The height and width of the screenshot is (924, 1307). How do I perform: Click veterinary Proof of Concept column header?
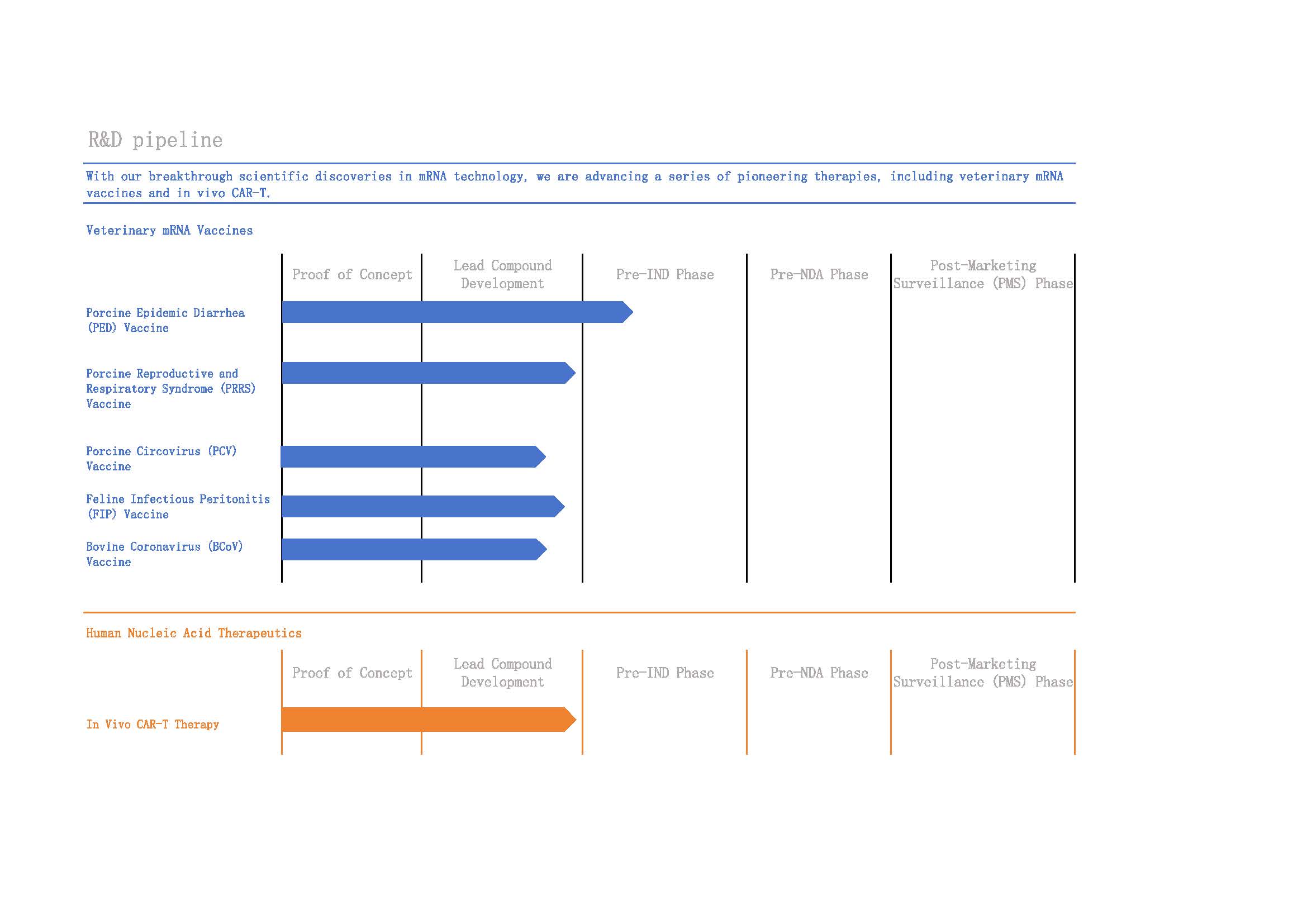tap(352, 275)
